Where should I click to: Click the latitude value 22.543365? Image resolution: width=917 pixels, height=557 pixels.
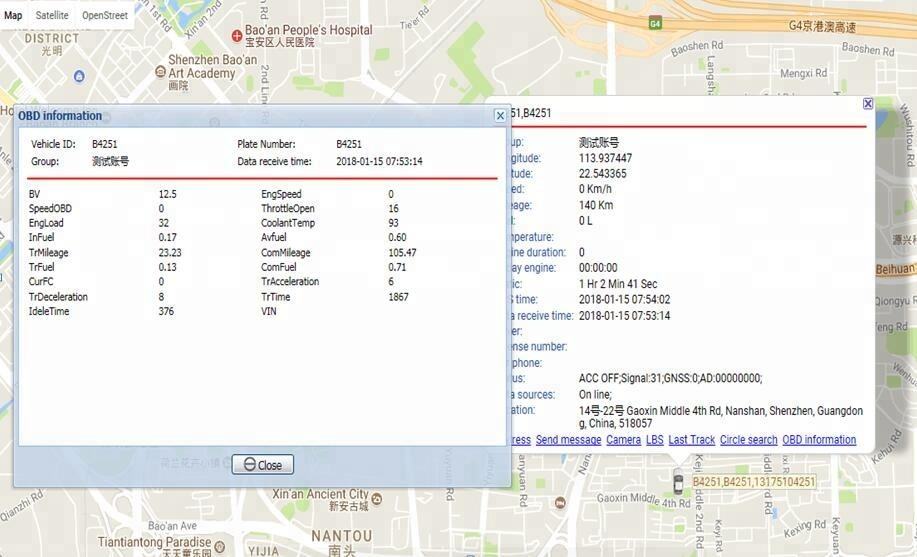pyautogui.click(x=602, y=174)
